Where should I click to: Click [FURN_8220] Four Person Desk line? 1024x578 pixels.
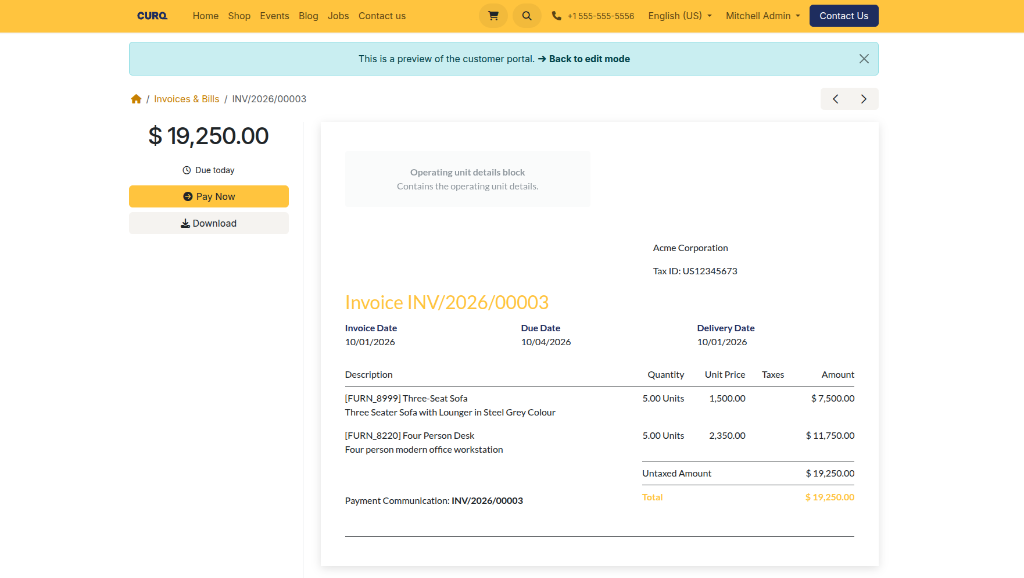[409, 436]
